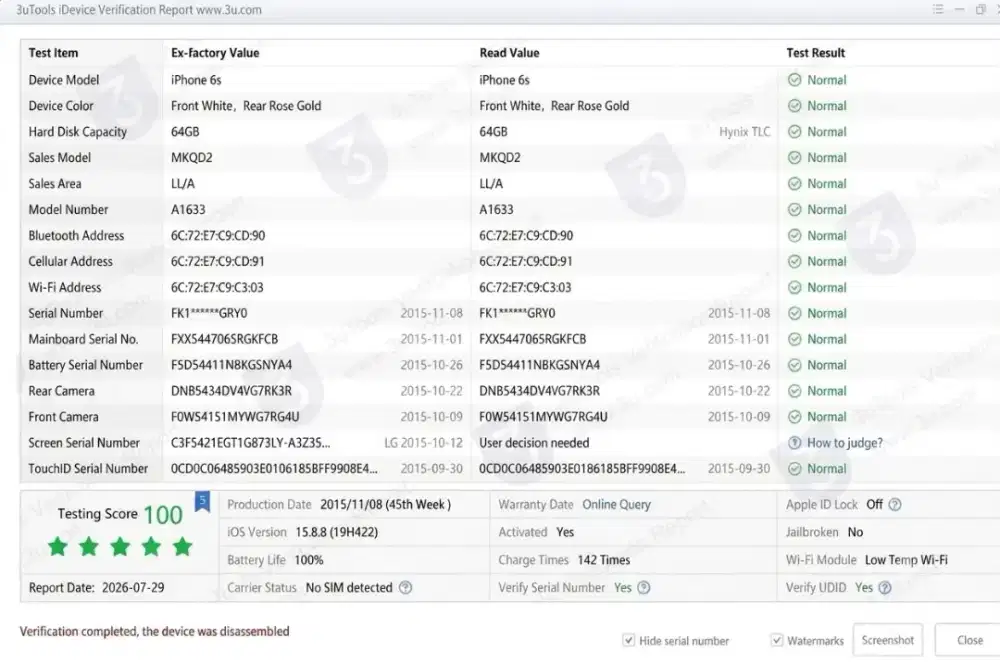Viewport: 1000px width, 664px height.
Task: Click the 3uTools iDevice Verification Report title
Action: tap(138, 10)
